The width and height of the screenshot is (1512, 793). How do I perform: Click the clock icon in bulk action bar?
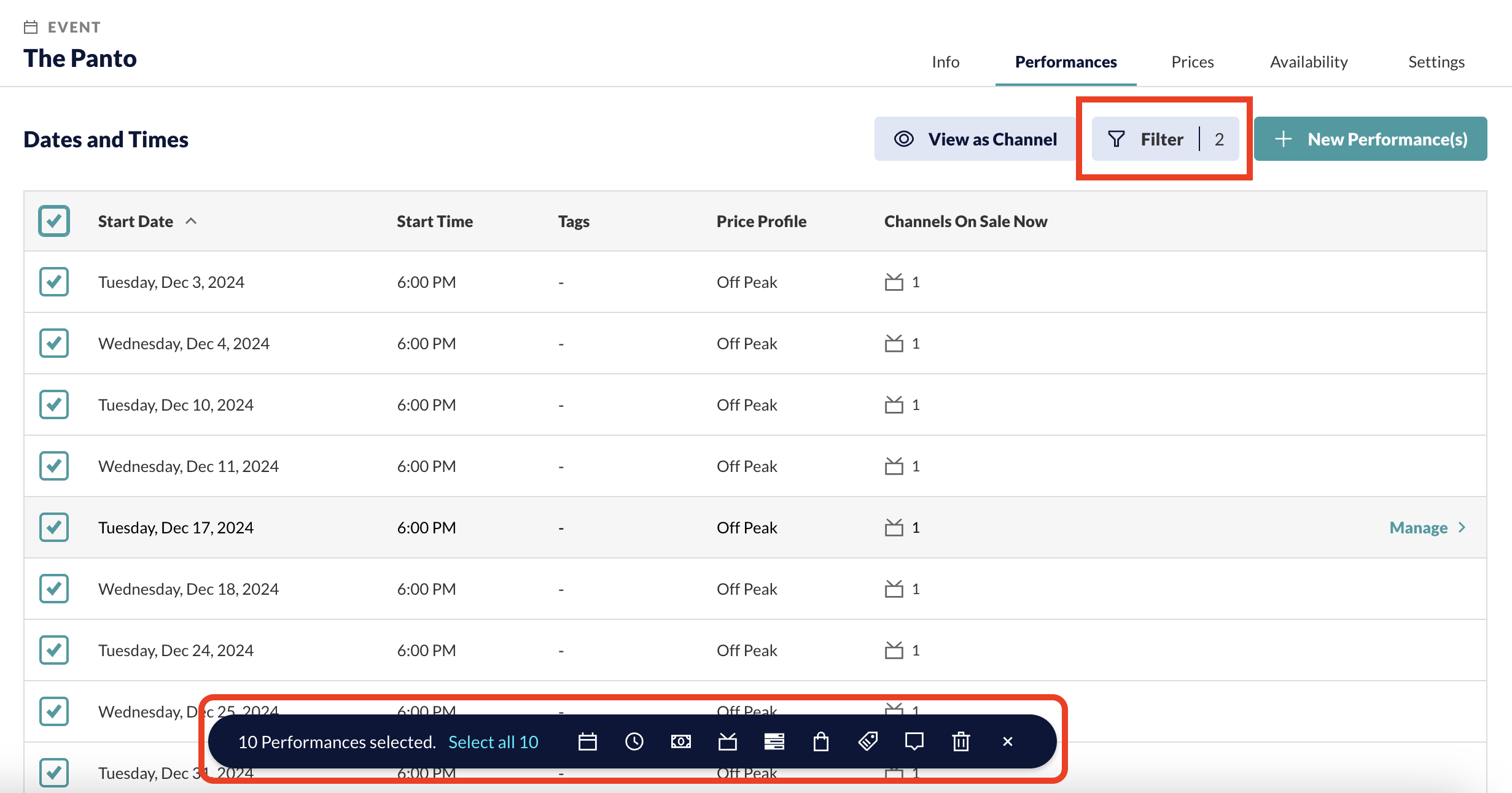coord(634,741)
